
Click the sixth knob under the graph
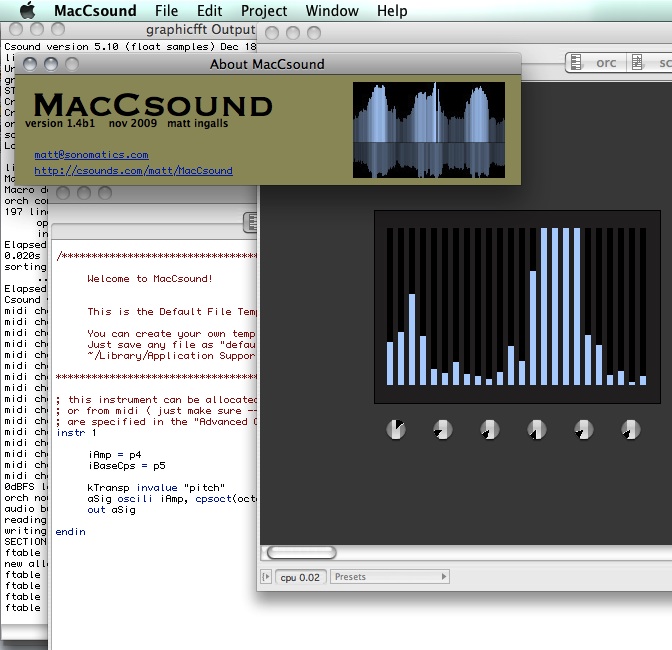coord(631,429)
